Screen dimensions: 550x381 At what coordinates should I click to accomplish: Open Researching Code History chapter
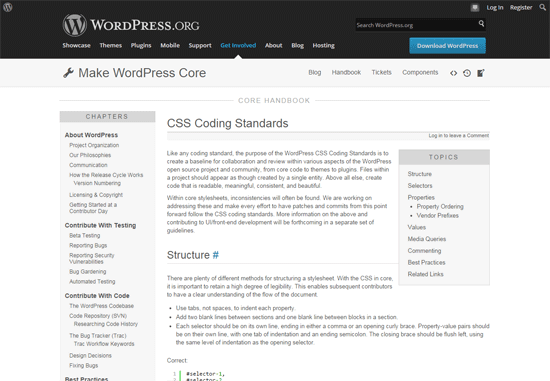coord(106,324)
